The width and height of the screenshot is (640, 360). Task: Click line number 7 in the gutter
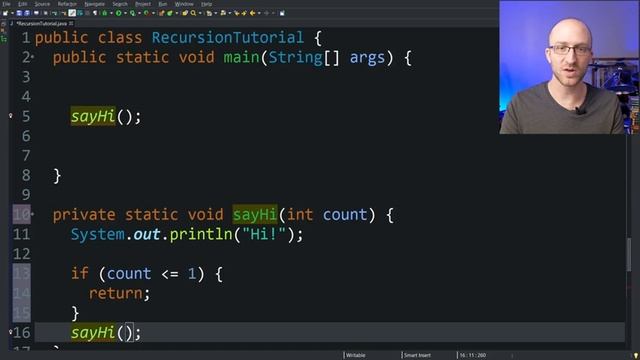point(26,156)
